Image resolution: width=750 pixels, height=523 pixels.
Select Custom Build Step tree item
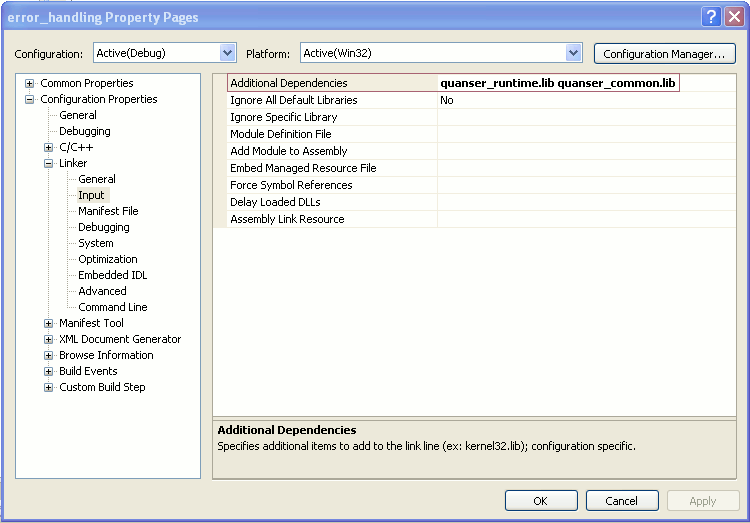[102, 388]
